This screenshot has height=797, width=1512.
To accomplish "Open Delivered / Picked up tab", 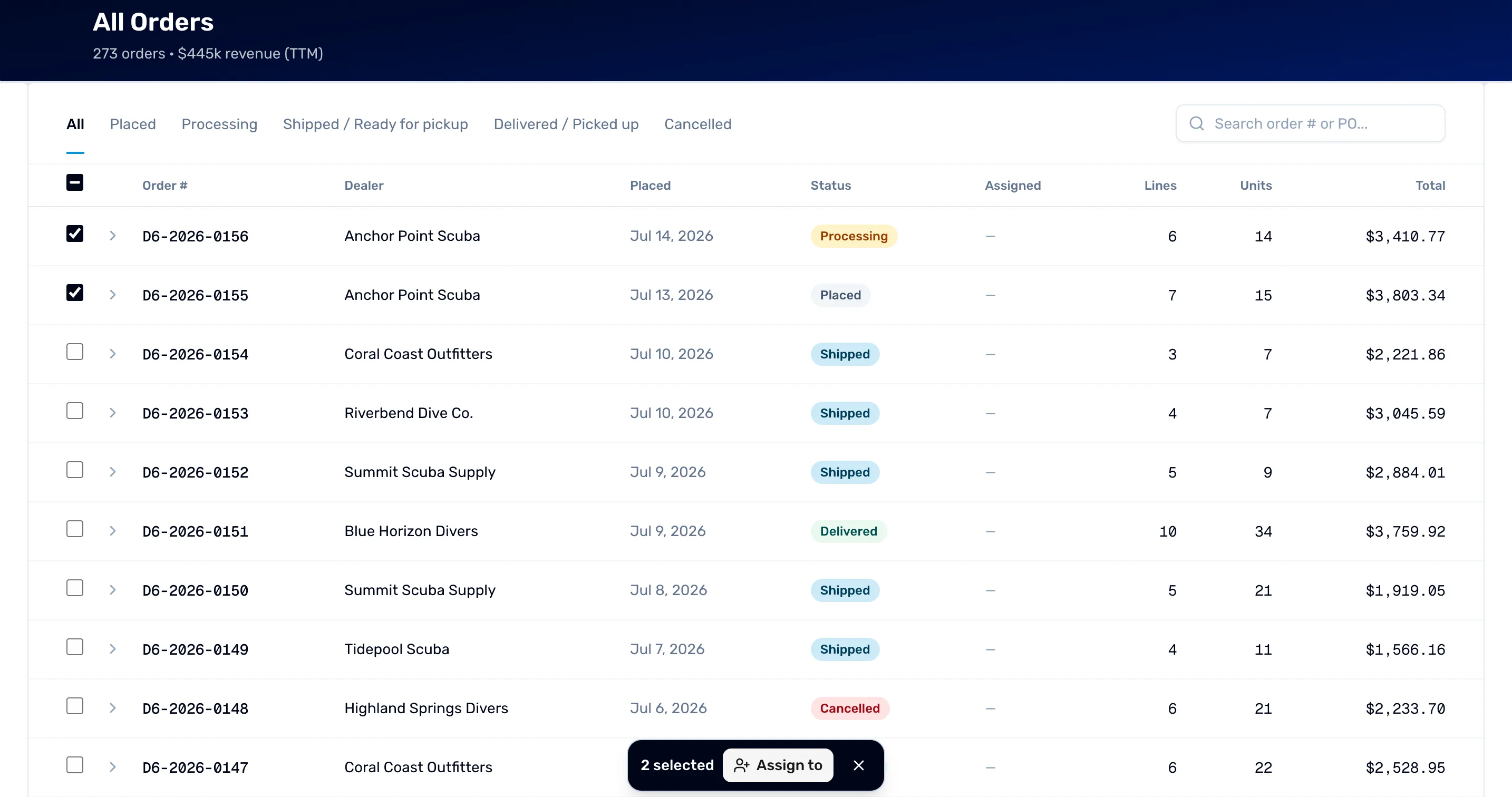I will click(566, 124).
